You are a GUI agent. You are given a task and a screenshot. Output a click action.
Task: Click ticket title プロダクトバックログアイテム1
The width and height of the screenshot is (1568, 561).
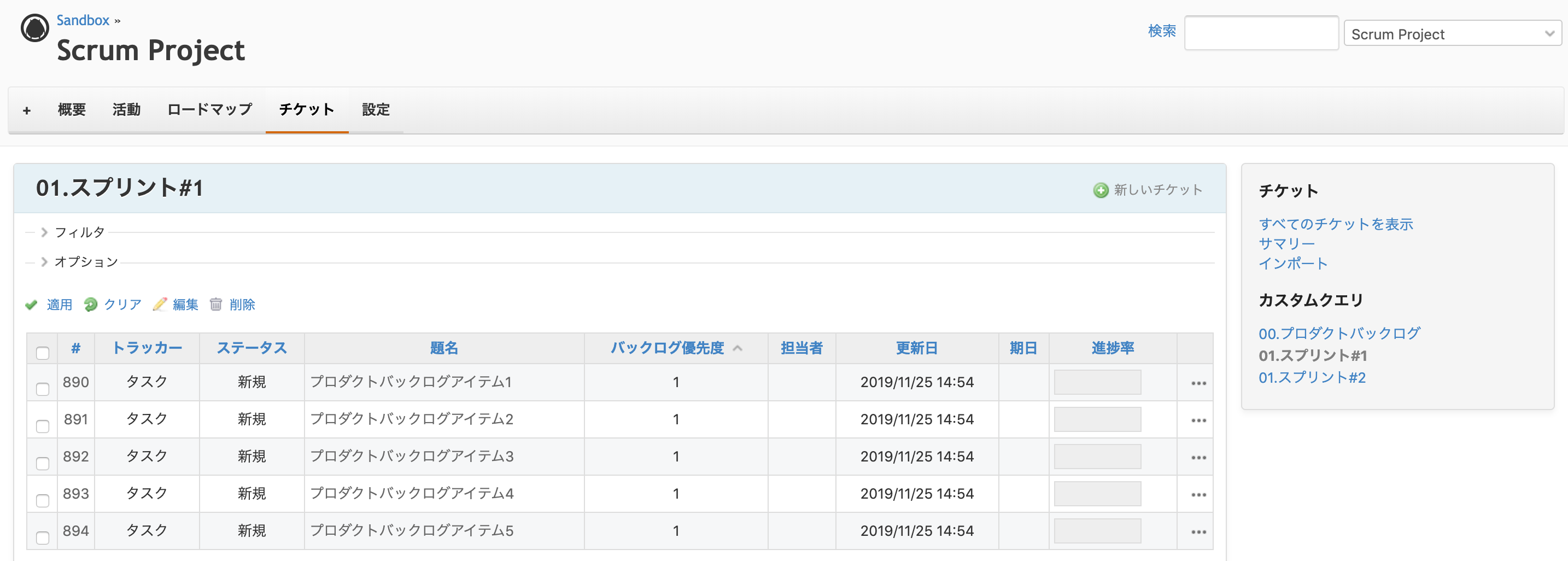coord(411,382)
